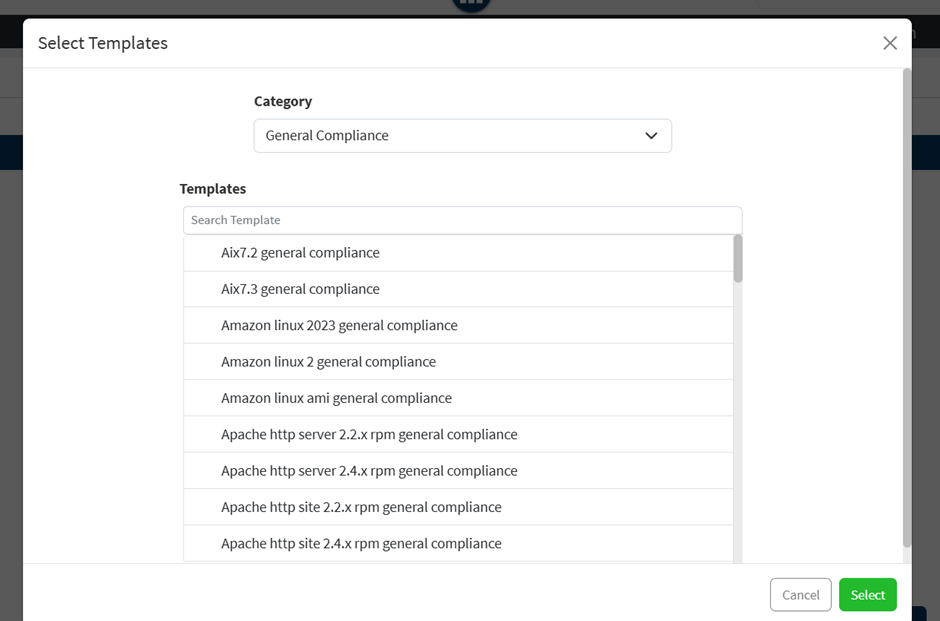The height and width of the screenshot is (621, 940).
Task: Select Aix7.2 general compliance template
Action: [x=458, y=253]
